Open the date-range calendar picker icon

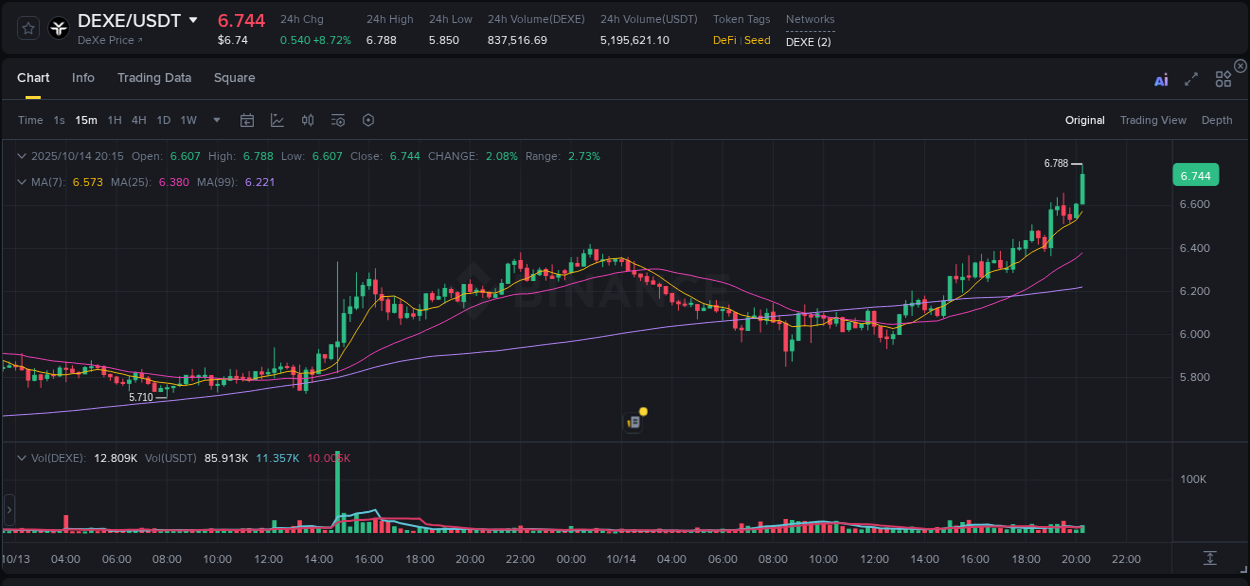[247, 120]
